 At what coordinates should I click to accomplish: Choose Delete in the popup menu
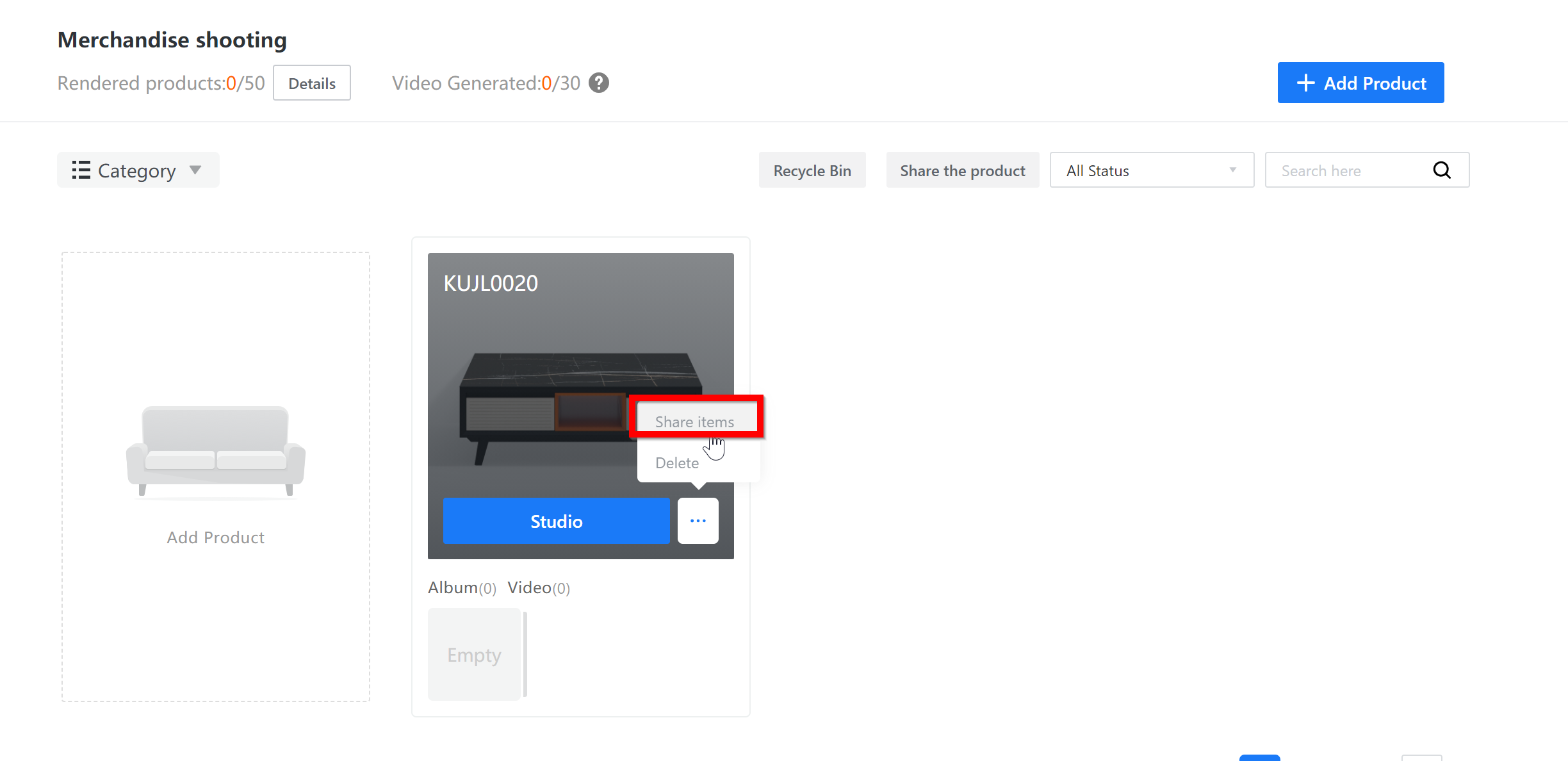(x=676, y=462)
